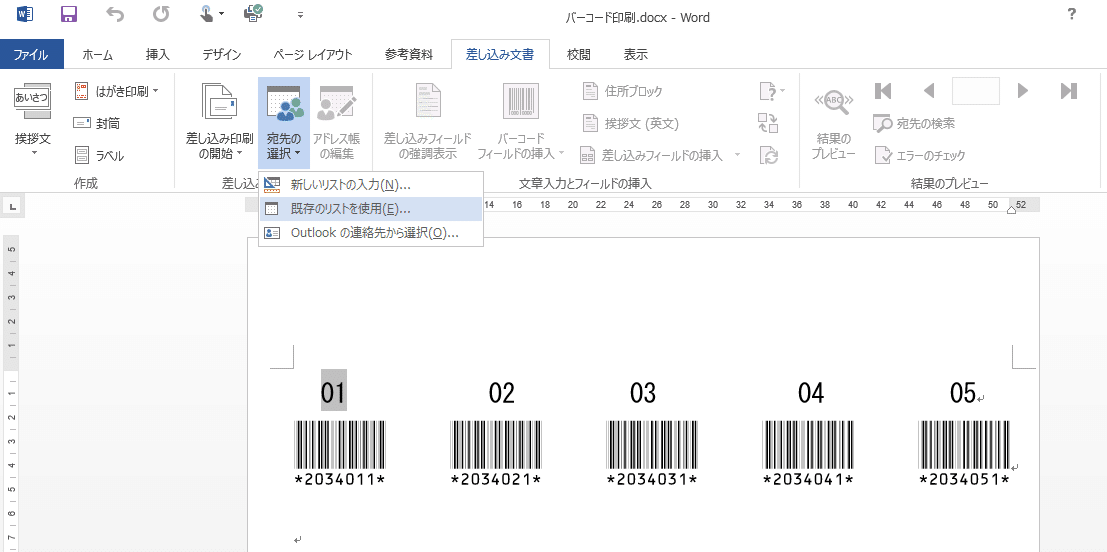Open Word help with the question mark
1107x552 pixels.
[1072, 13]
